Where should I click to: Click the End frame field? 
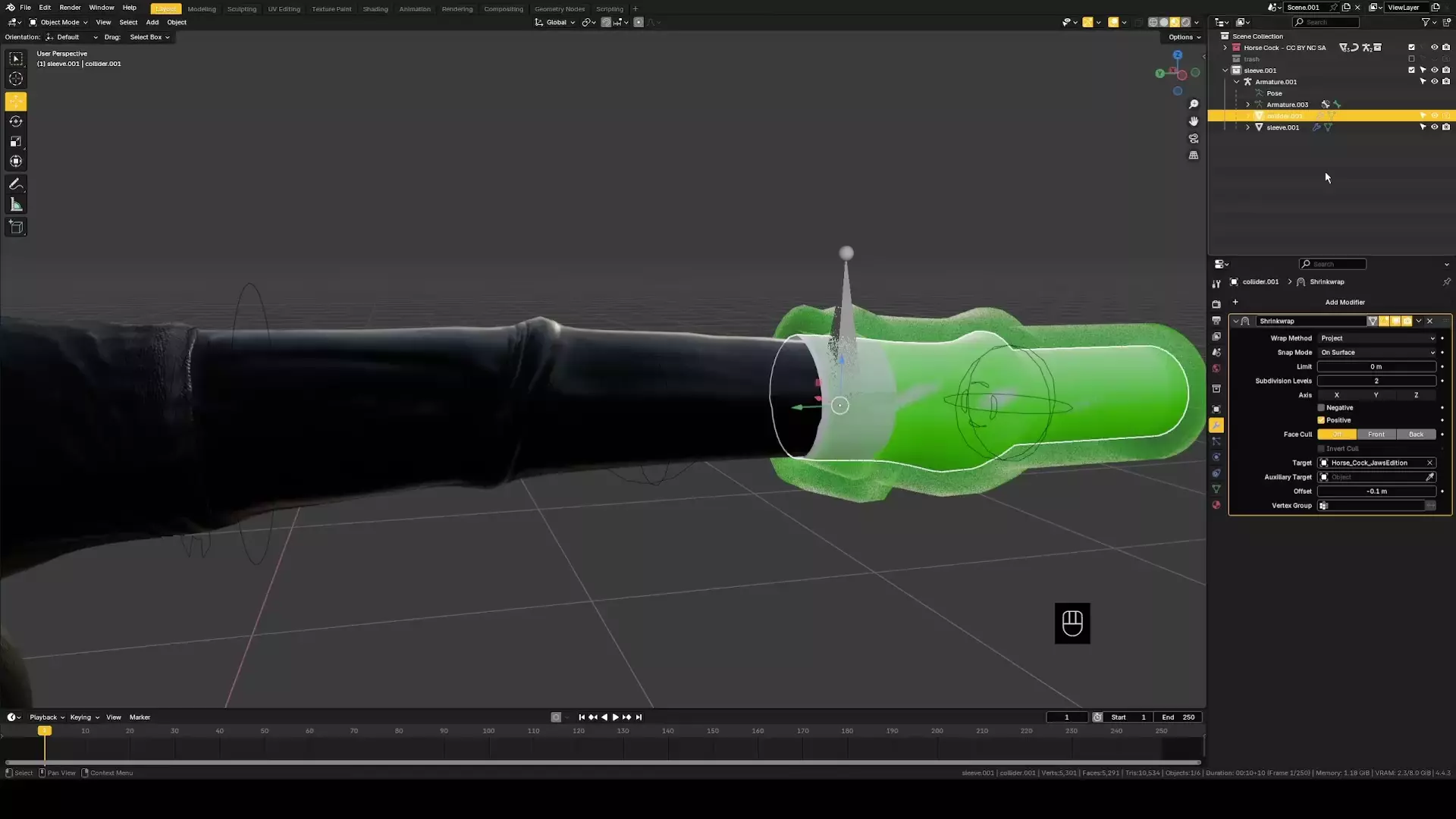pos(1178,717)
